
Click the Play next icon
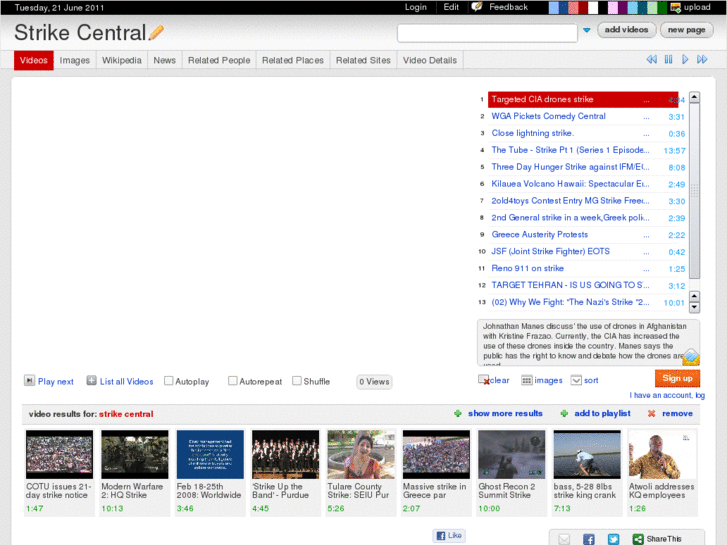click(x=29, y=381)
